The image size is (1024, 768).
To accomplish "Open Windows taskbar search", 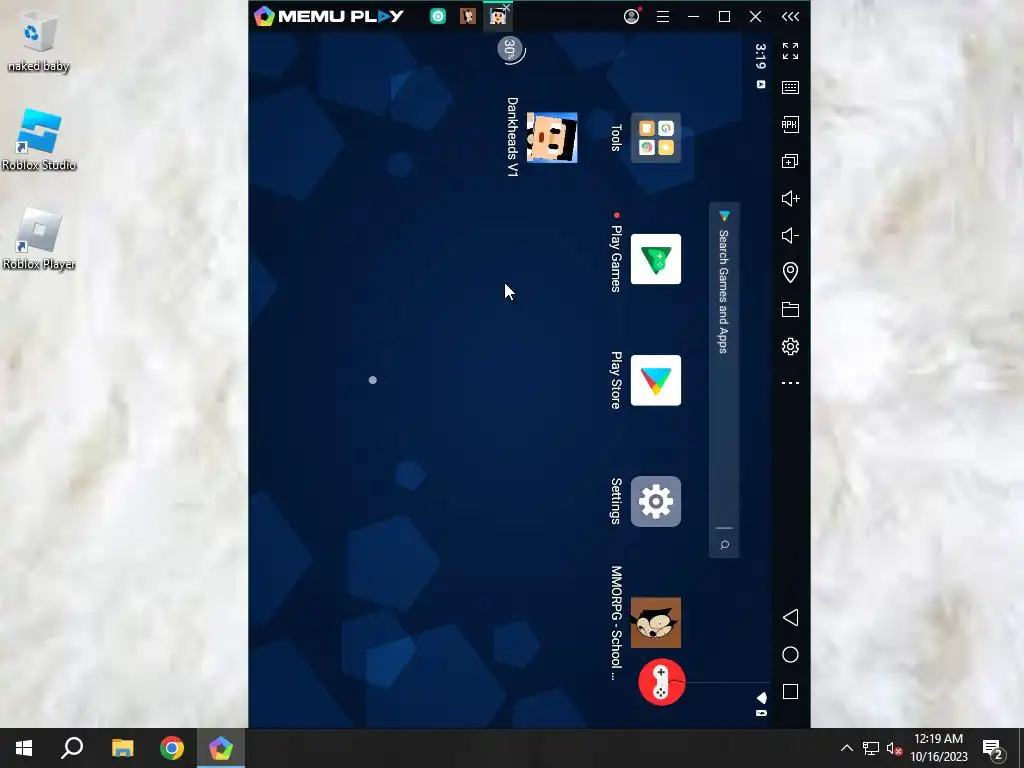I will tap(72, 748).
